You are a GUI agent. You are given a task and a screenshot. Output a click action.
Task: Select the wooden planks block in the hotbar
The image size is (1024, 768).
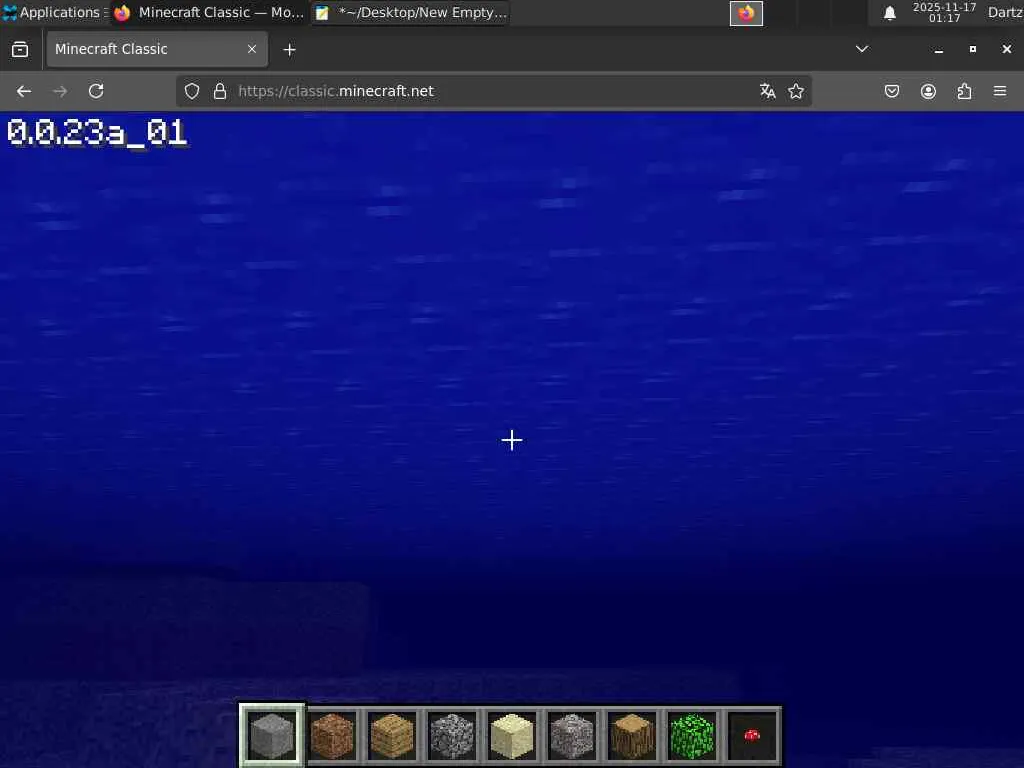392,735
